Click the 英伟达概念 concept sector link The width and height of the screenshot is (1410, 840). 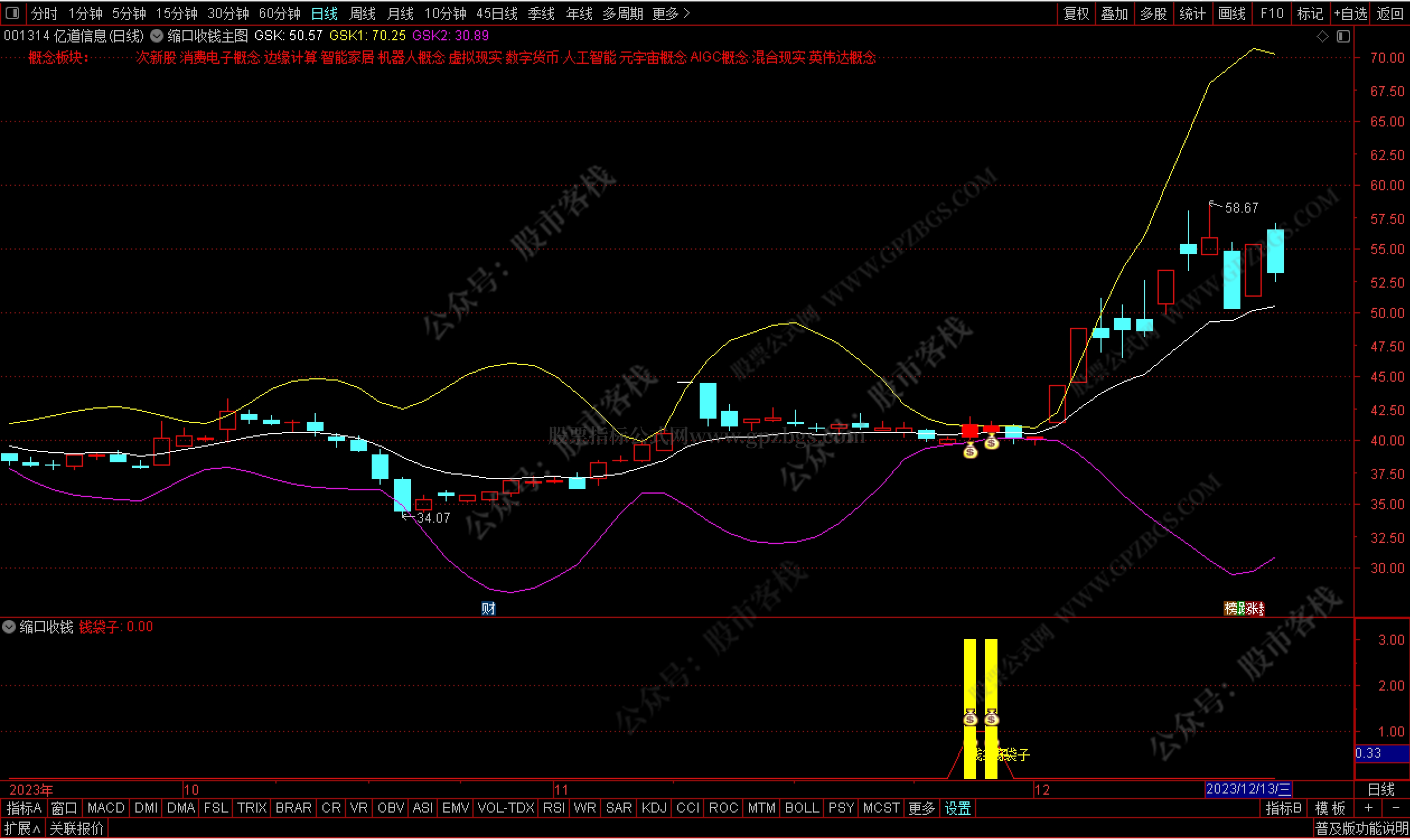(842, 58)
